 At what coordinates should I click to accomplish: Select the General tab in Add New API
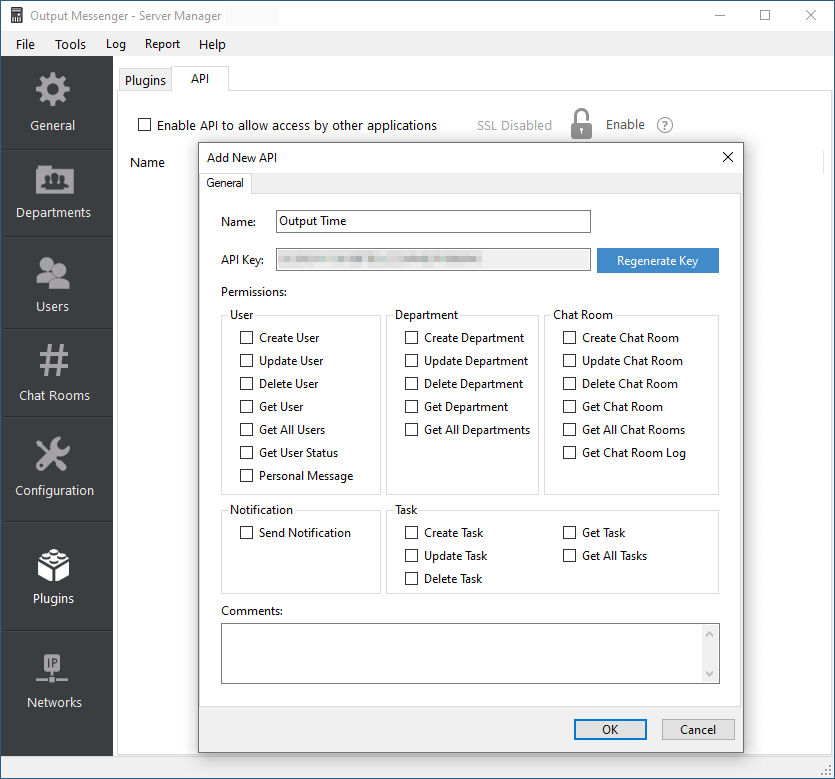pyautogui.click(x=225, y=183)
